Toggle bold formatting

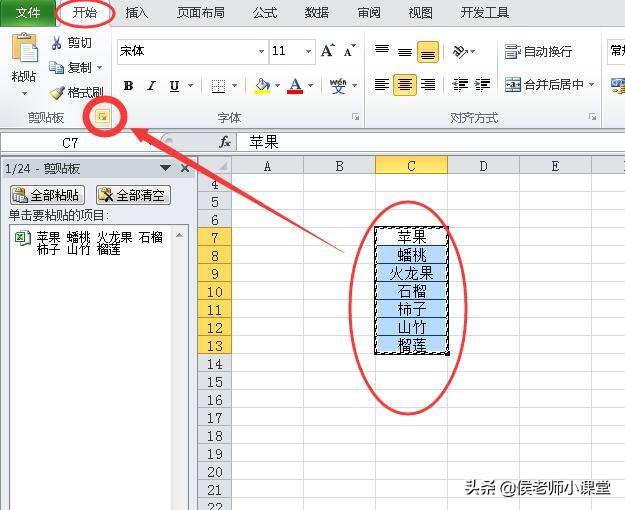128,85
